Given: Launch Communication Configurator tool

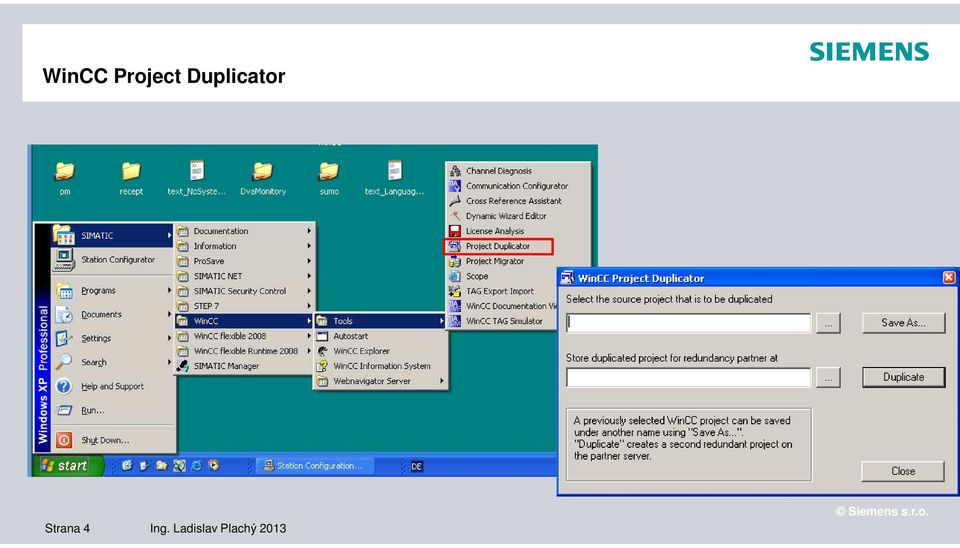Looking at the screenshot, I should [x=517, y=186].
